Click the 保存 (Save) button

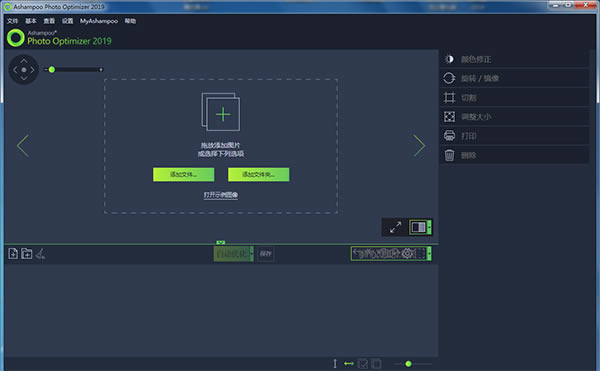tap(266, 254)
